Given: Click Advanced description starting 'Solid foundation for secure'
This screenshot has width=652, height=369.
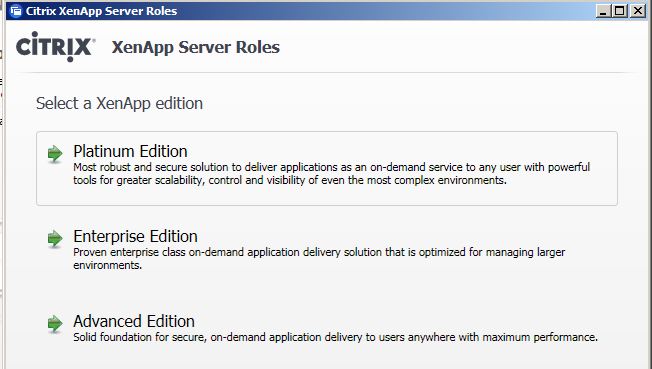Looking at the screenshot, I should (x=335, y=337).
